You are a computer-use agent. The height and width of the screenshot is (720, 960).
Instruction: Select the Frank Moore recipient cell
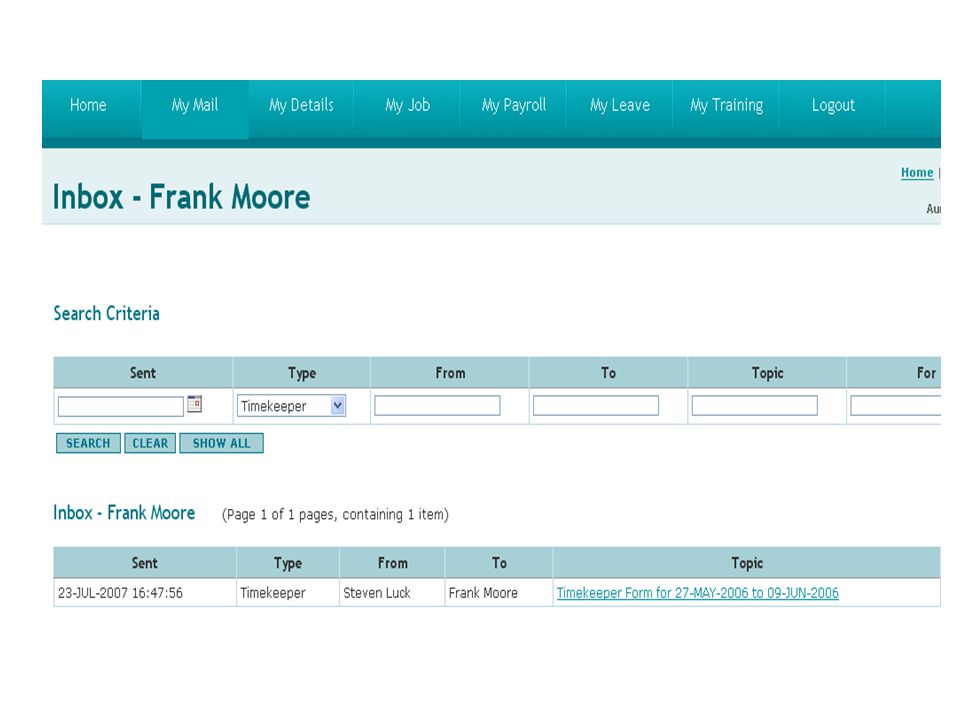point(499,593)
